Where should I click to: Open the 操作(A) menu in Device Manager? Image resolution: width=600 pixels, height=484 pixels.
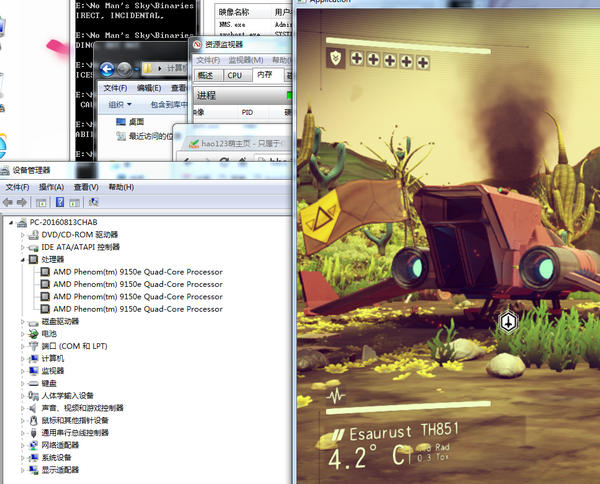click(x=51, y=187)
